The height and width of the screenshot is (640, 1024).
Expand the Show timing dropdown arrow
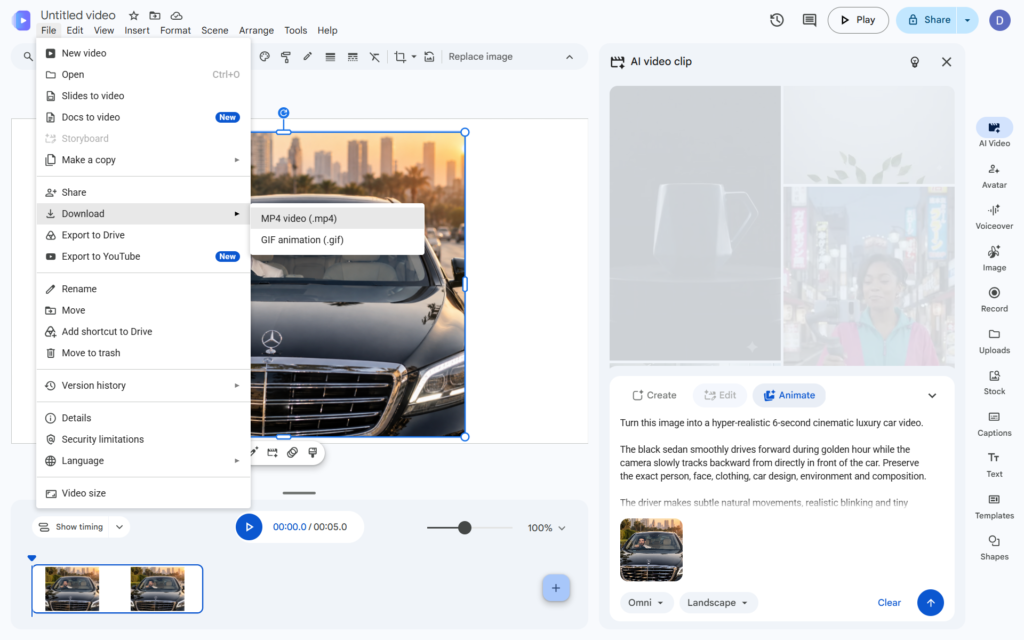pos(120,527)
